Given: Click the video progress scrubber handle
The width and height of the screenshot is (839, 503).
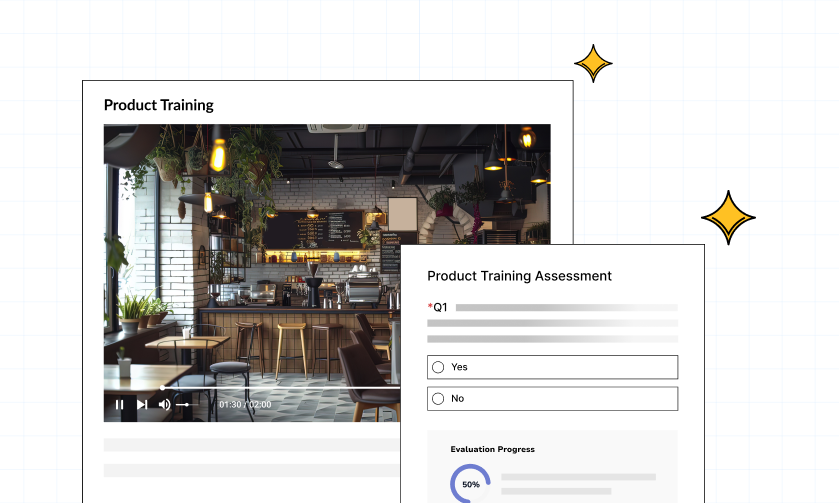Looking at the screenshot, I should [x=163, y=387].
